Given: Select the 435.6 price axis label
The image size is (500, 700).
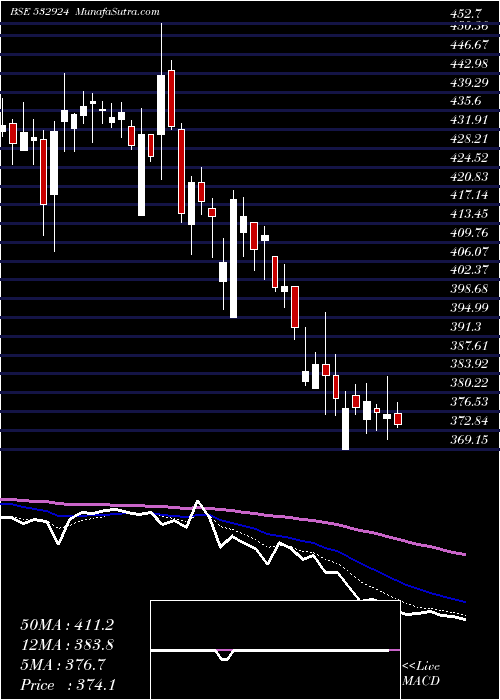Looking at the screenshot, I should tap(465, 101).
